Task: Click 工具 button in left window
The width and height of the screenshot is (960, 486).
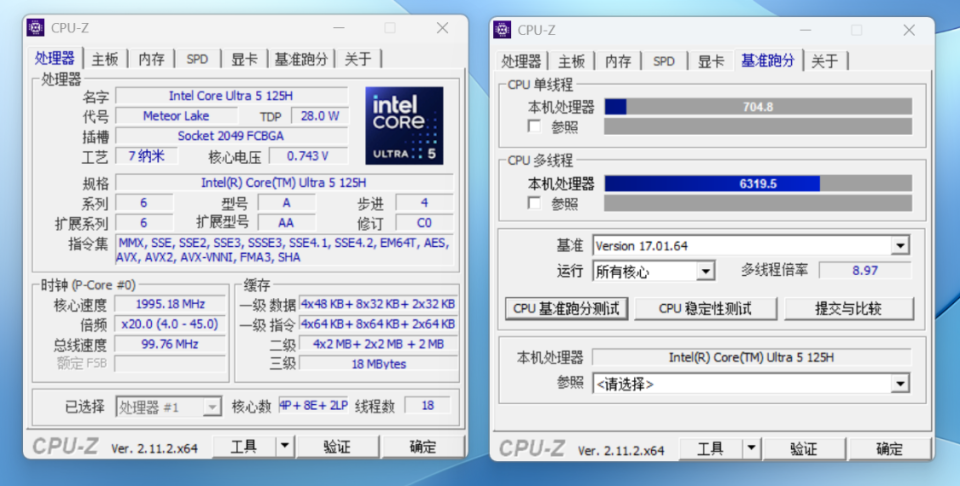Action: pyautogui.click(x=244, y=446)
